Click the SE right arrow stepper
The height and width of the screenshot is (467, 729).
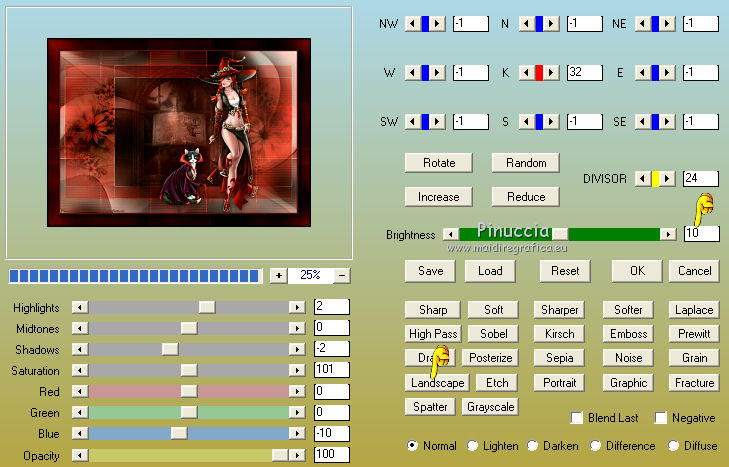point(667,122)
